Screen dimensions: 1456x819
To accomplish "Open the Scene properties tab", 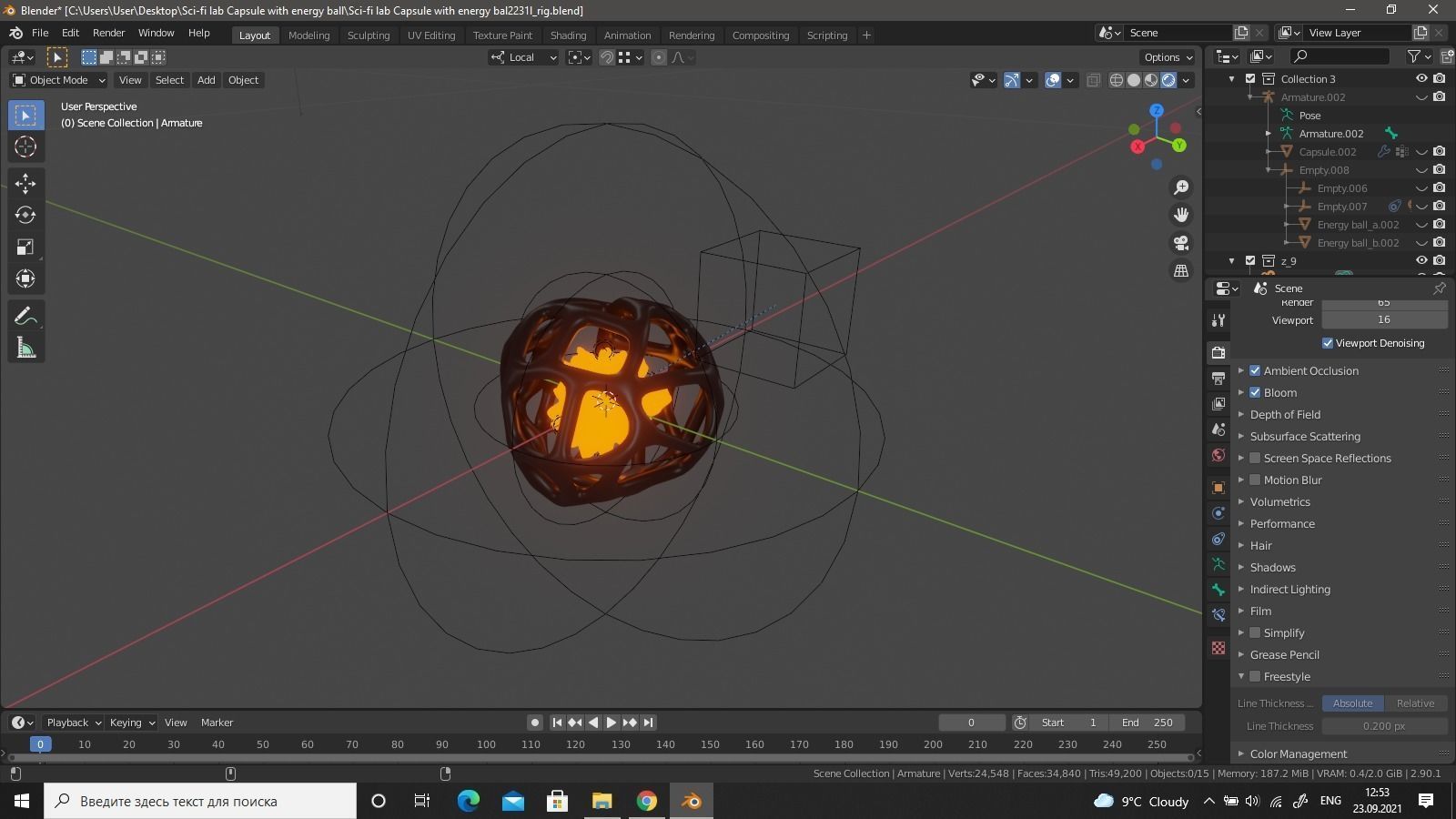I will coord(1218,429).
